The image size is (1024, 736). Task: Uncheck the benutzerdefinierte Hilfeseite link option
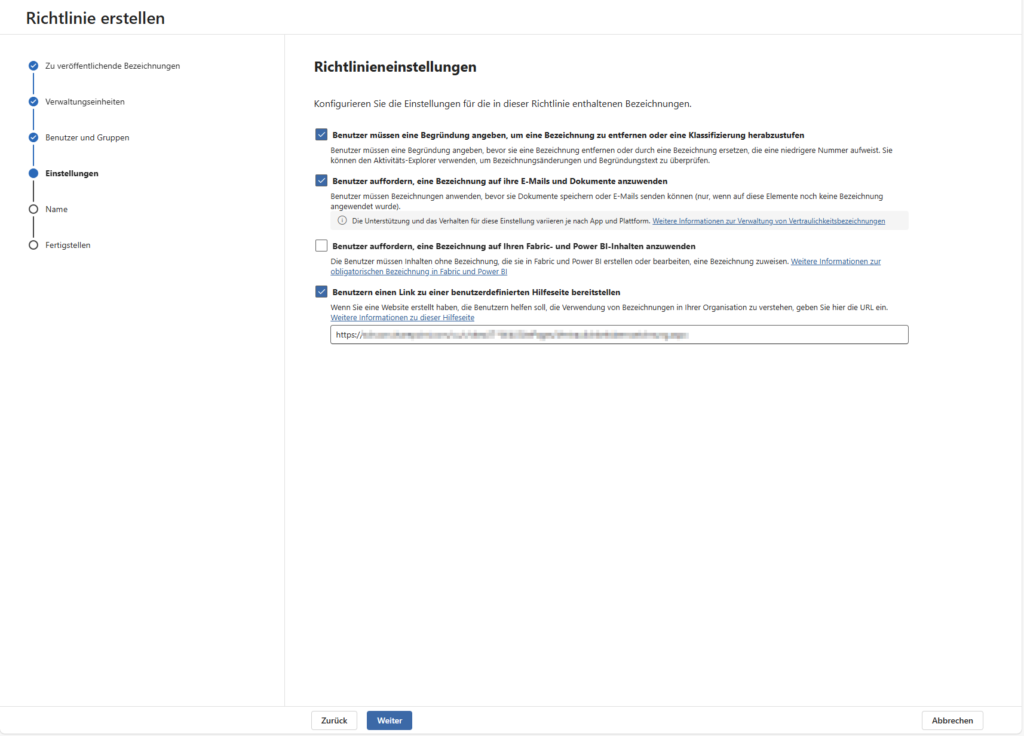(x=322, y=290)
